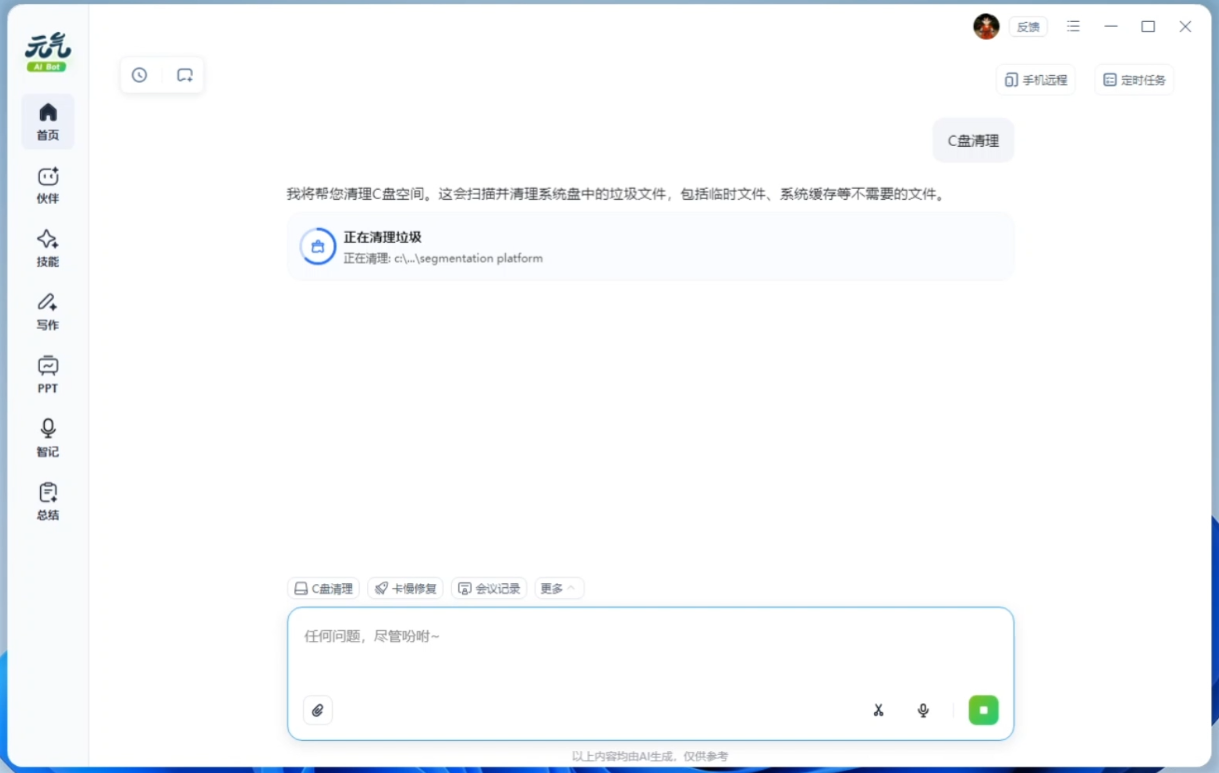The image size is (1219, 773).
Task: Close the 元气 AI Bot window
Action: (1185, 27)
